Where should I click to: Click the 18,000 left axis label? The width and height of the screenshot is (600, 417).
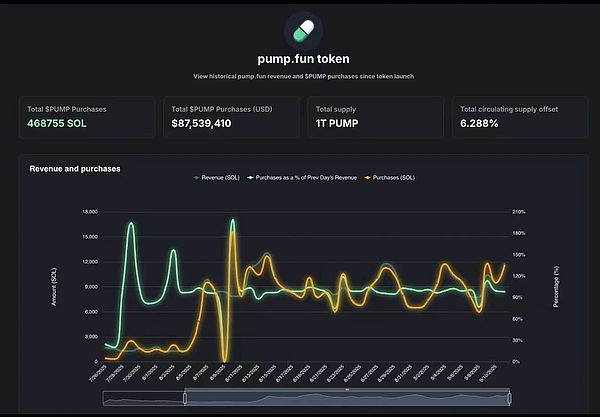90,212
